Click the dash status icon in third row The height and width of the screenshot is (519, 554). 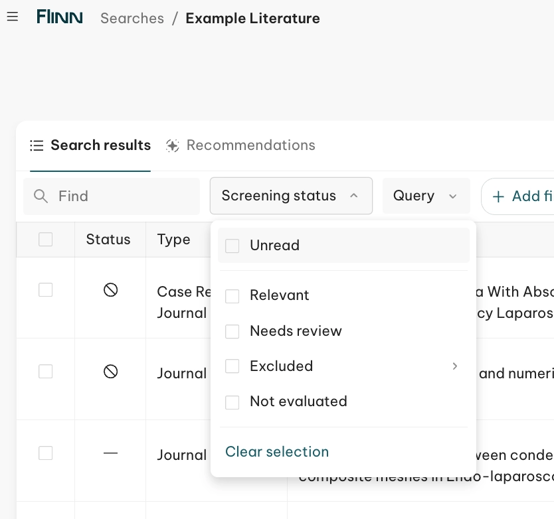tap(111, 453)
